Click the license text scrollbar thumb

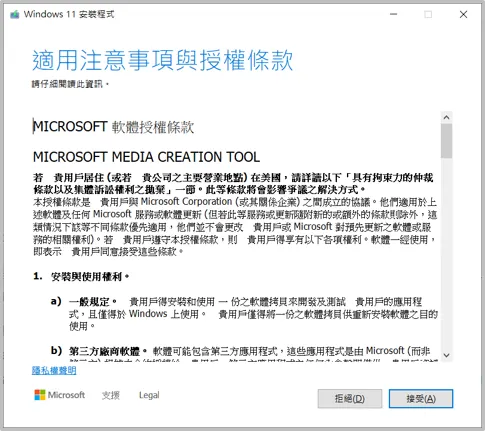point(446,141)
